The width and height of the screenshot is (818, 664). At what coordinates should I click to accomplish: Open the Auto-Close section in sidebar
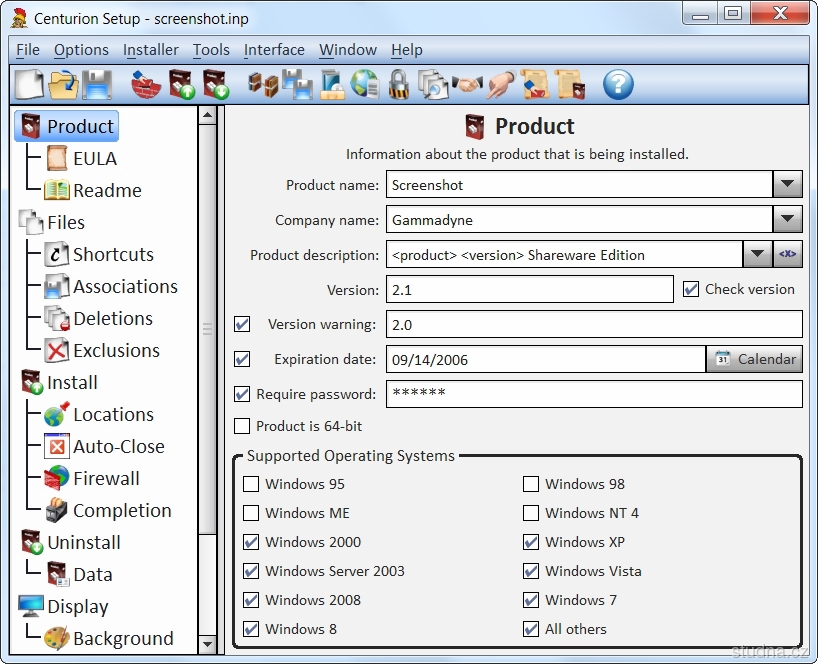tap(118, 446)
